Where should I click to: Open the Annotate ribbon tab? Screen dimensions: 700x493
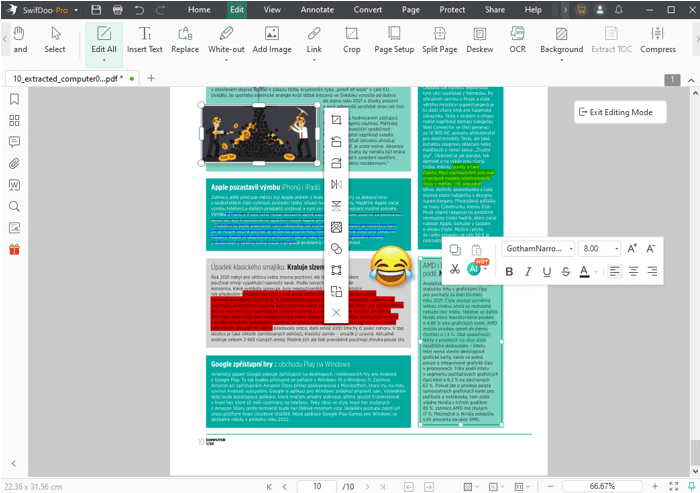[317, 10]
